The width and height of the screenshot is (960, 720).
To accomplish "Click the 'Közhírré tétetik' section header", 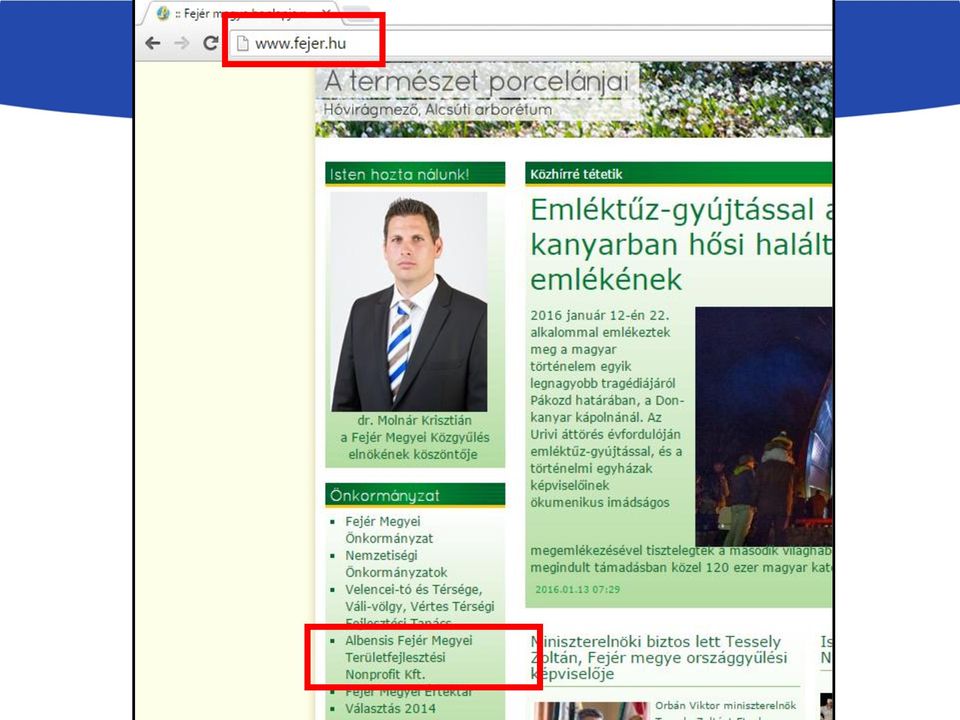I will point(678,174).
